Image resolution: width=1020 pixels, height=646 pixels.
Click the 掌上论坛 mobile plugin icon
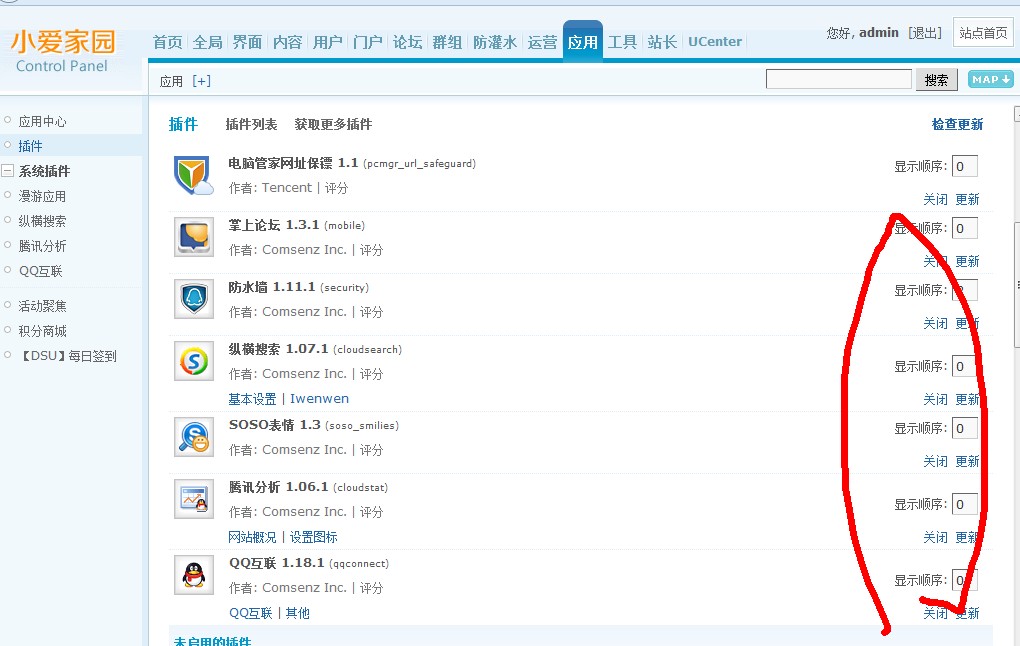[194, 237]
